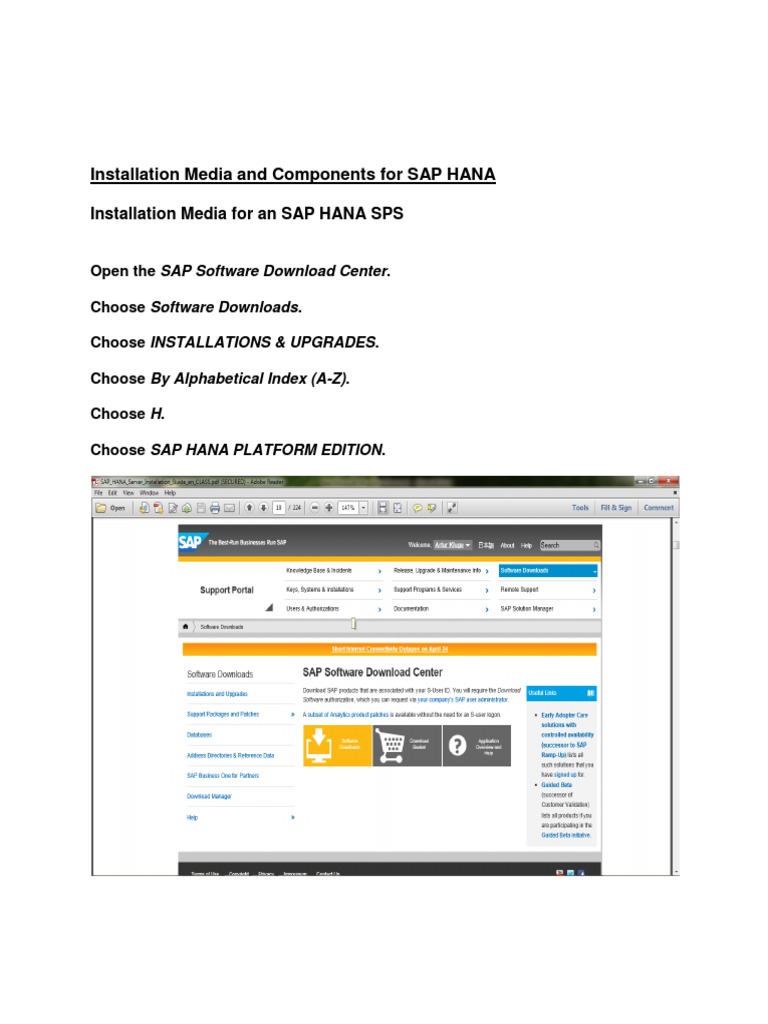
Task: Click the Support Portal collapse triangle
Action: tap(268, 608)
